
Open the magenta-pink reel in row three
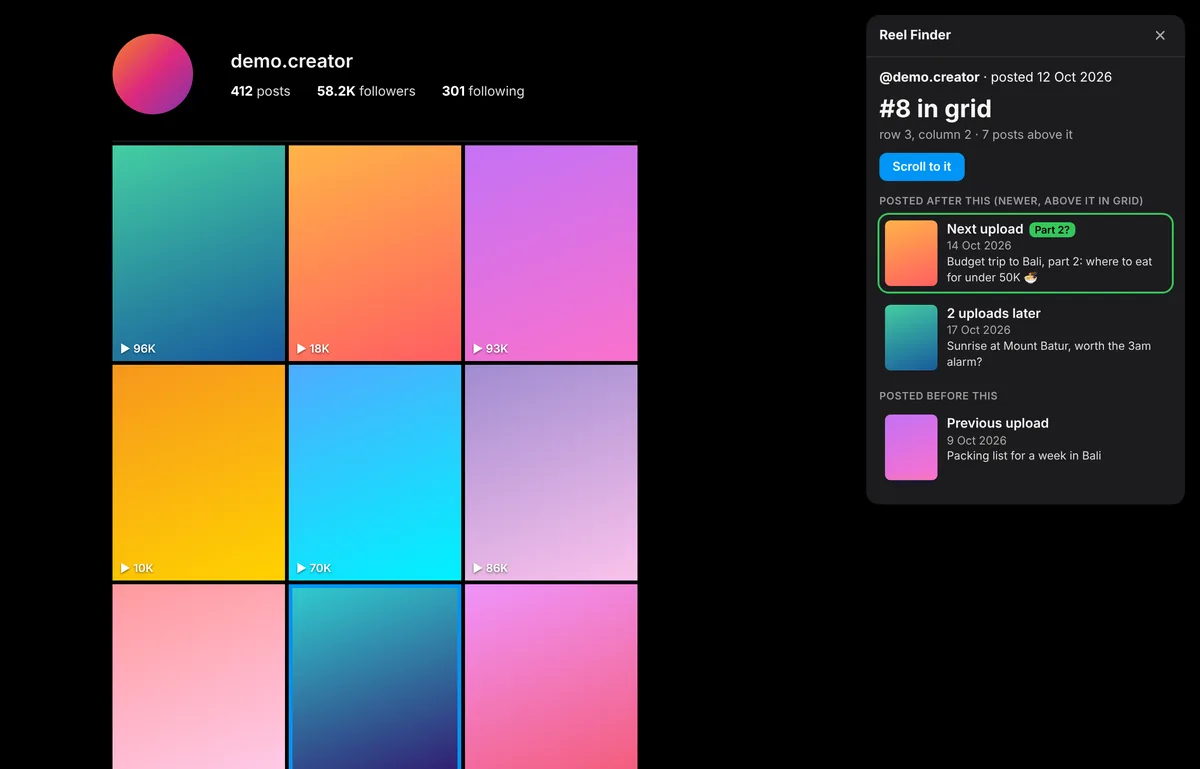coord(551,677)
